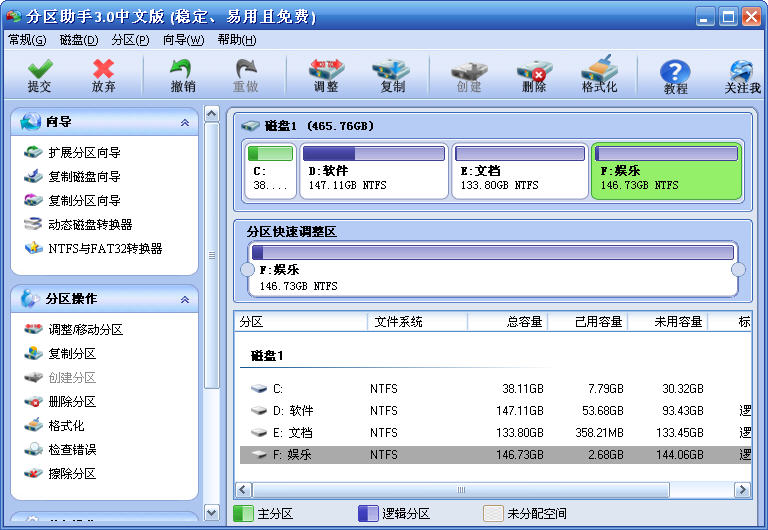
Task: Open the 磁盘(D) menu
Action: (x=79, y=40)
